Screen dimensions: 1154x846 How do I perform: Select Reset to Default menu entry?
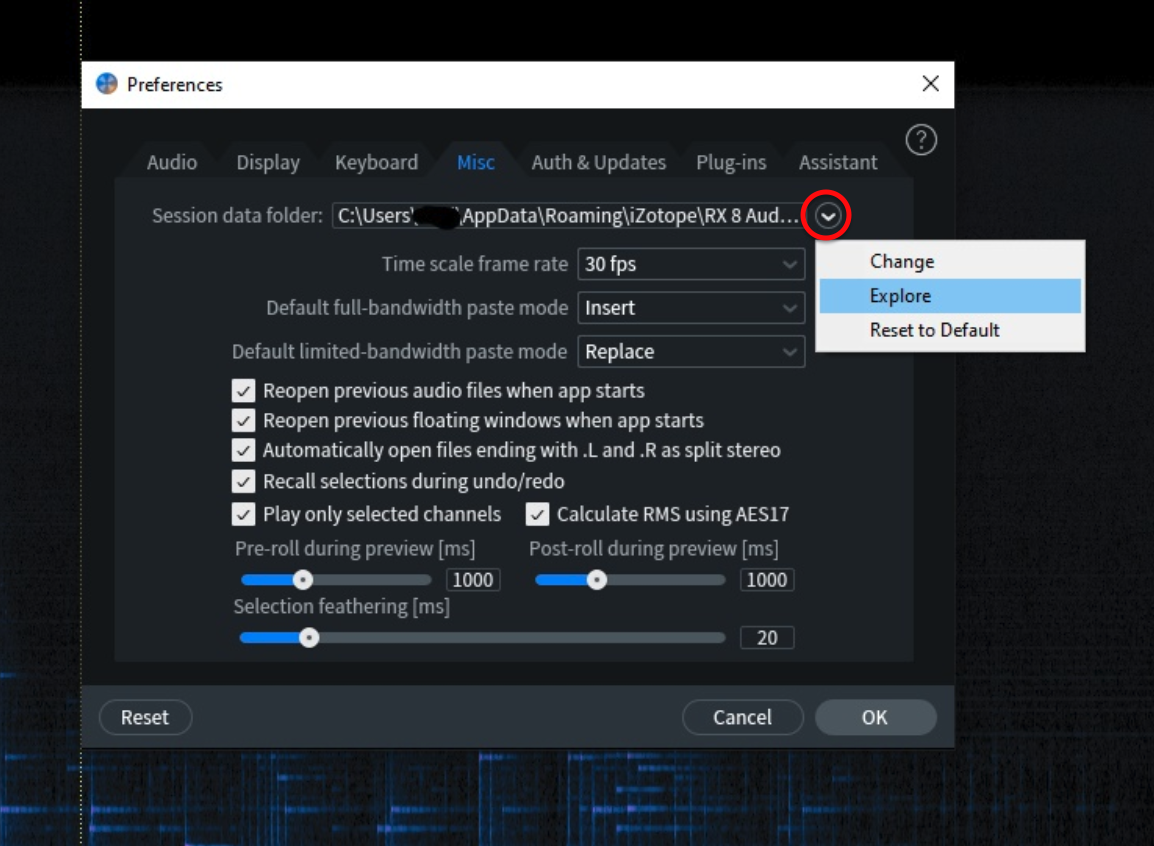tap(950, 330)
